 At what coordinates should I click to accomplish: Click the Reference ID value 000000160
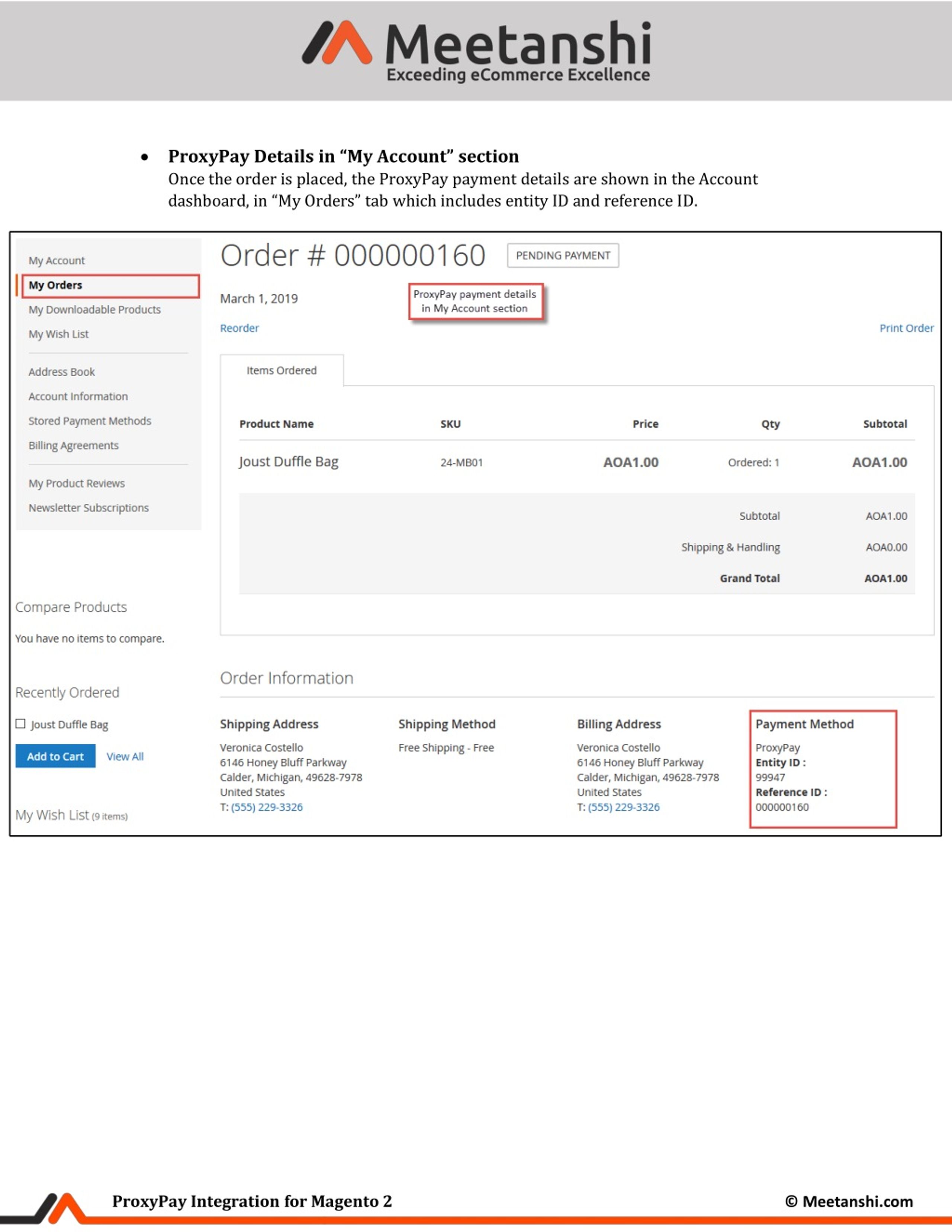pos(782,807)
